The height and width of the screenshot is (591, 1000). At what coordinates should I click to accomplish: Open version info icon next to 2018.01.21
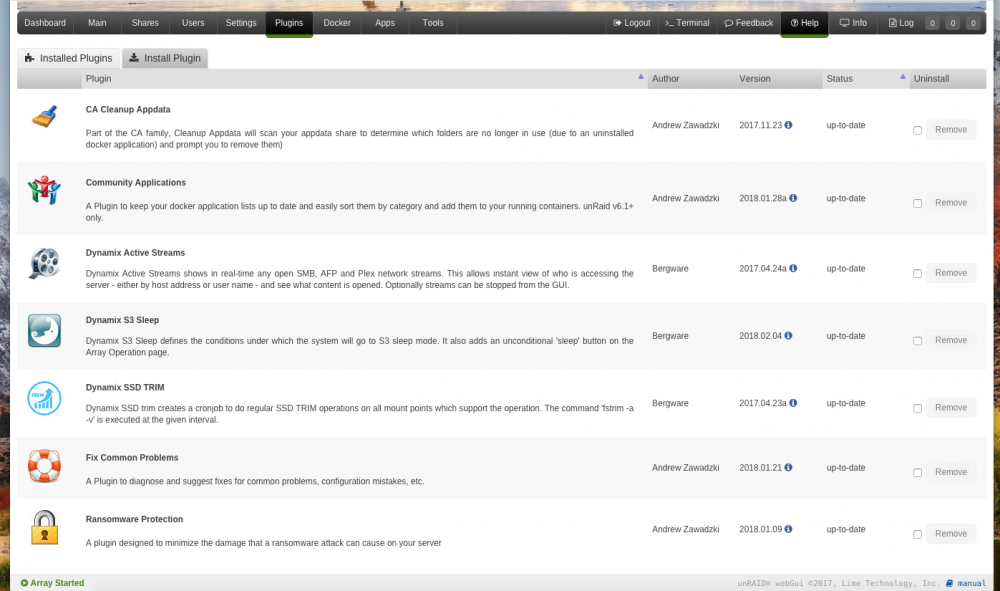point(788,467)
